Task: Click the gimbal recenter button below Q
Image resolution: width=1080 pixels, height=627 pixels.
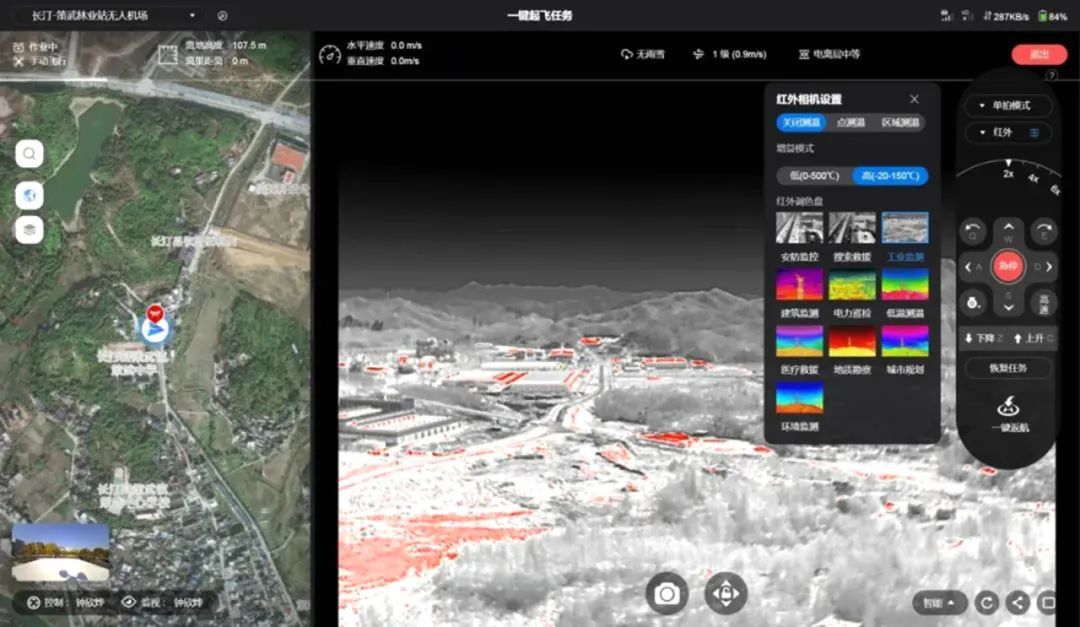Action: [x=973, y=302]
